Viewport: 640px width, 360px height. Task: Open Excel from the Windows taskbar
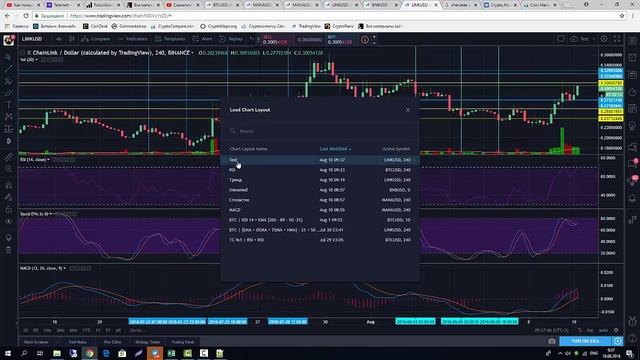click(x=171, y=353)
